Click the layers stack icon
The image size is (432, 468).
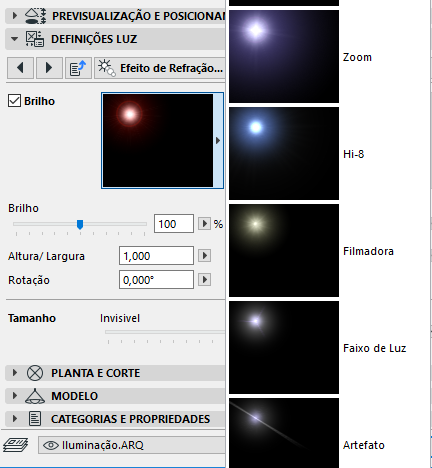[x=16, y=445]
